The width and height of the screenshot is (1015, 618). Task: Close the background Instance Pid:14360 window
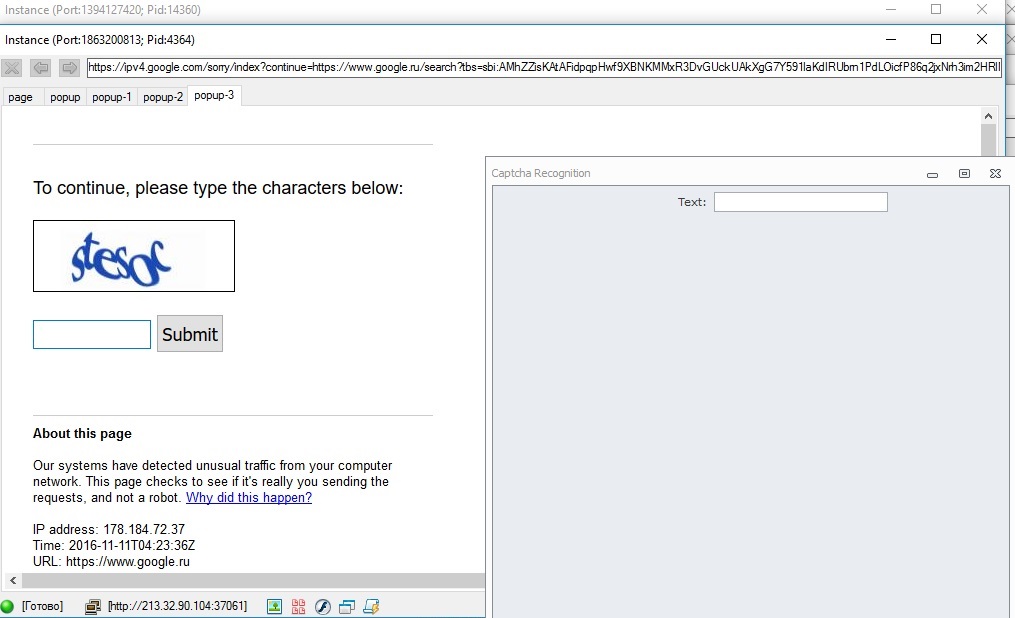click(981, 9)
